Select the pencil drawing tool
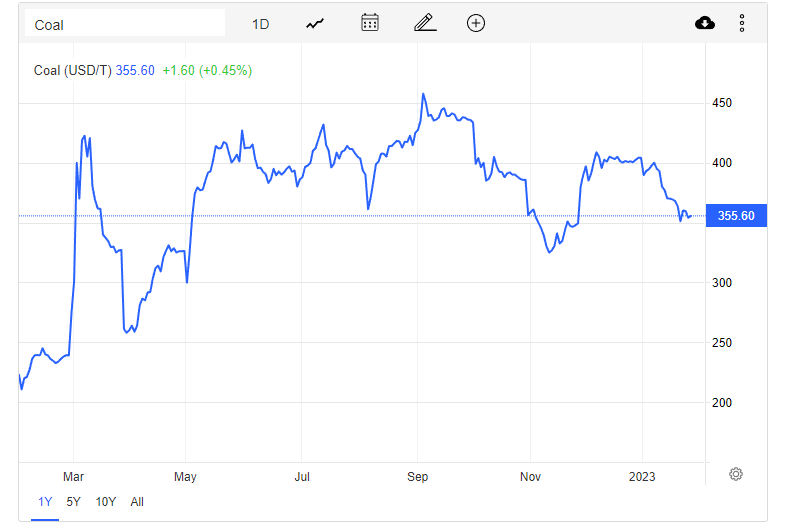This screenshot has height=529, width=788. [x=424, y=23]
